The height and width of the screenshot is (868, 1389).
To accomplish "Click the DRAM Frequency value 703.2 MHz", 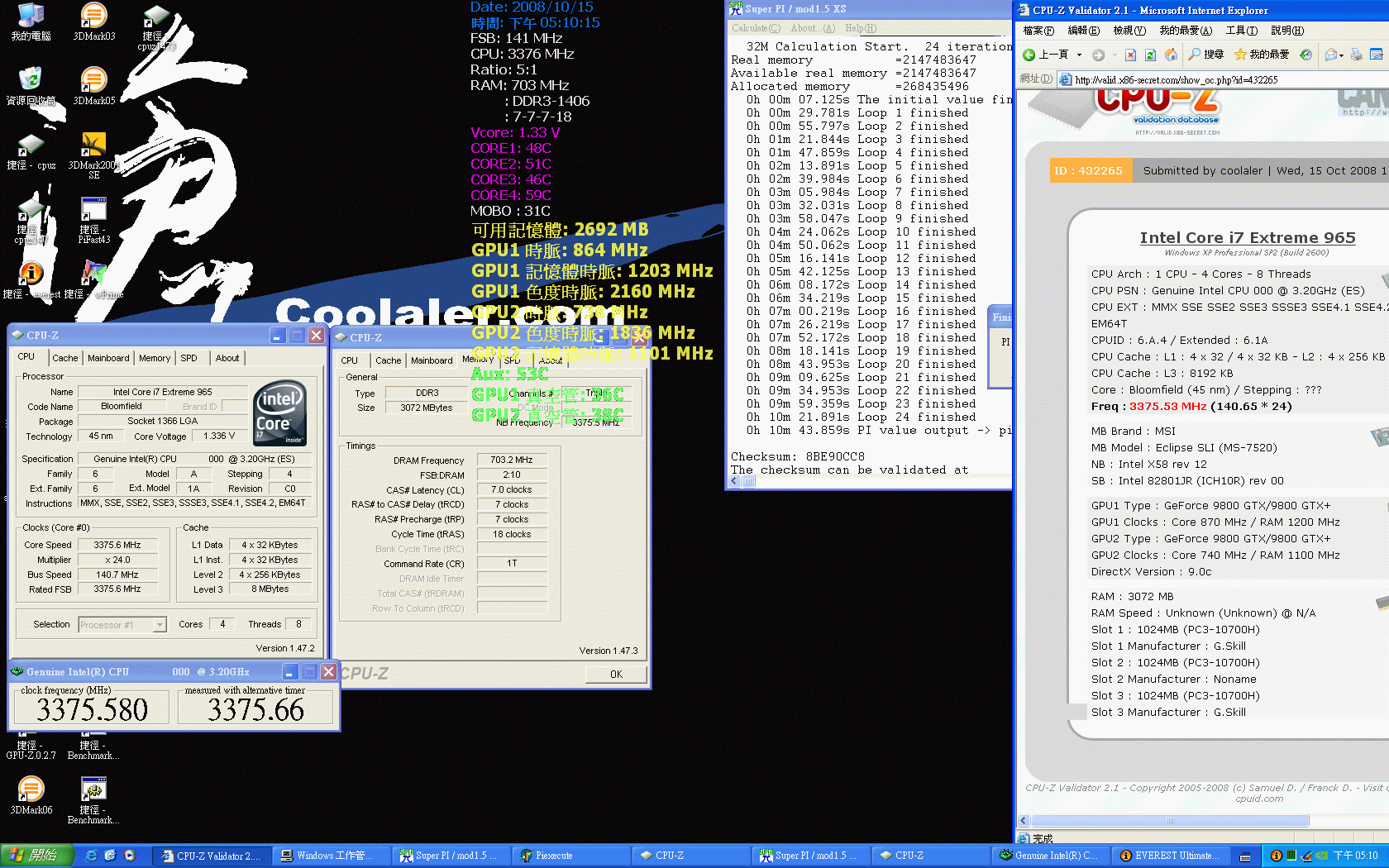I will [x=512, y=460].
